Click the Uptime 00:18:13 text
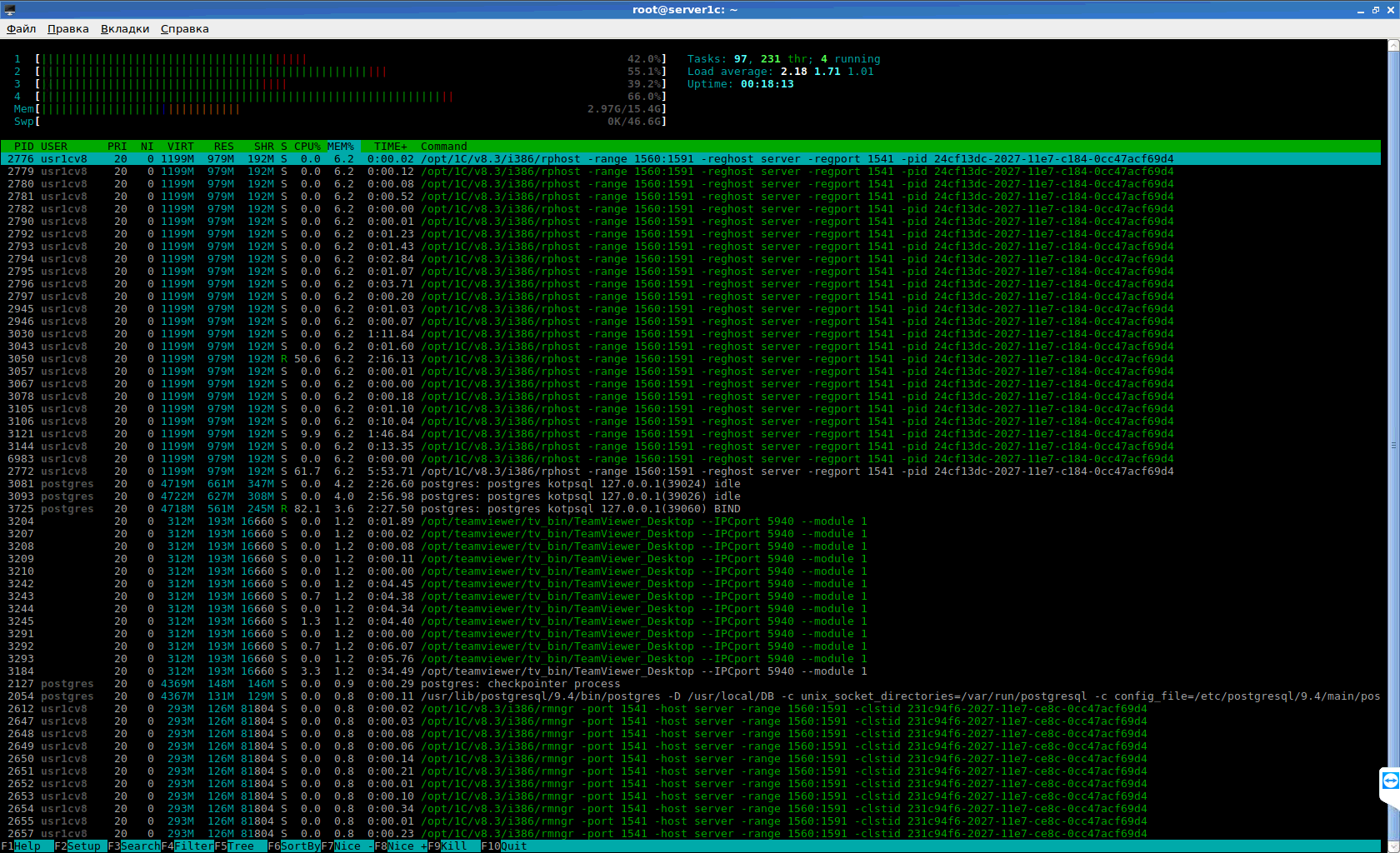Viewport: 1400px width, 853px height. click(741, 84)
